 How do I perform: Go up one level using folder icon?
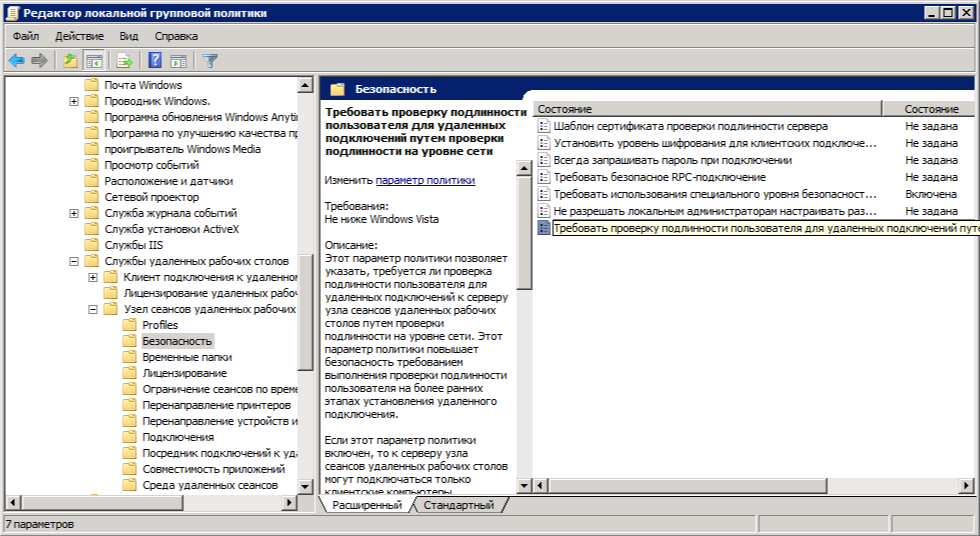pos(70,61)
